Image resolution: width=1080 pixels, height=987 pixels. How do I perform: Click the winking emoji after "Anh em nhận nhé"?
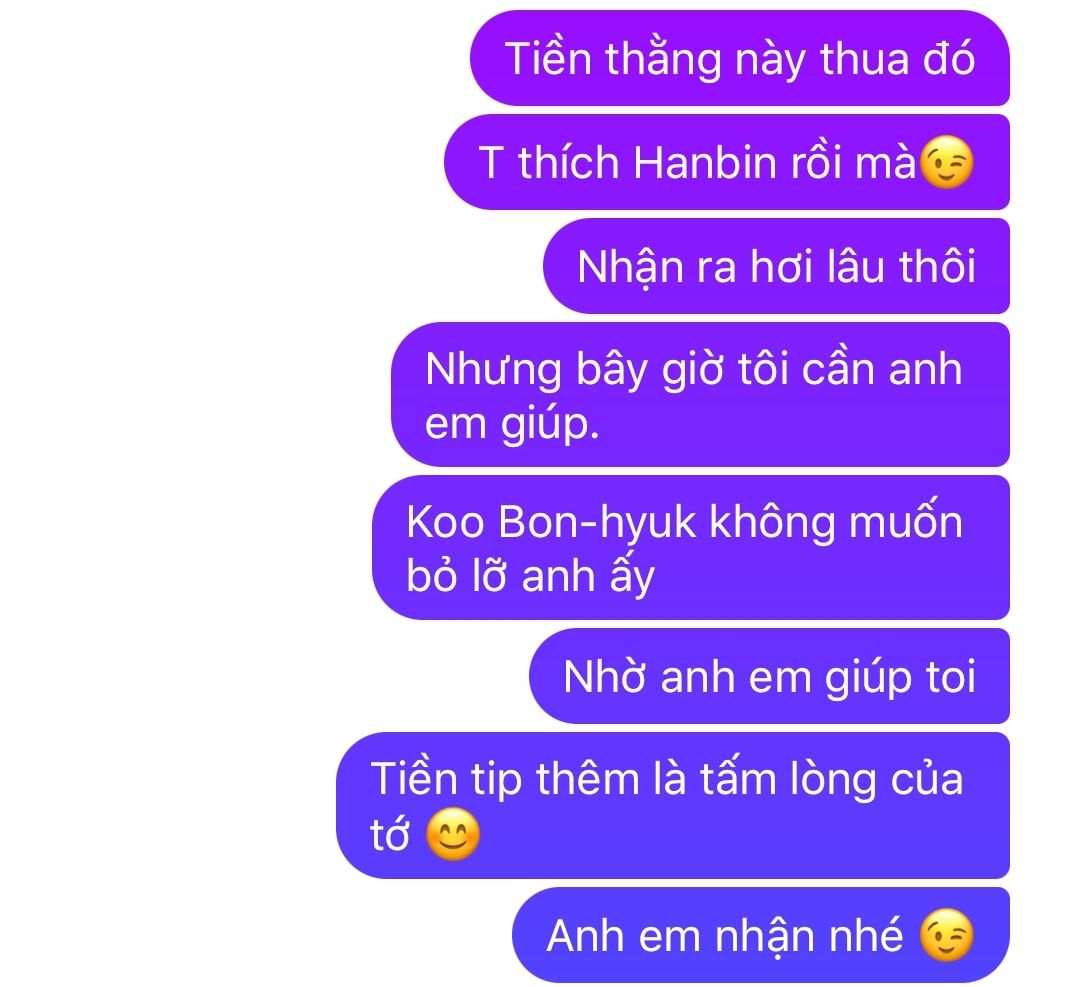pos(947,935)
